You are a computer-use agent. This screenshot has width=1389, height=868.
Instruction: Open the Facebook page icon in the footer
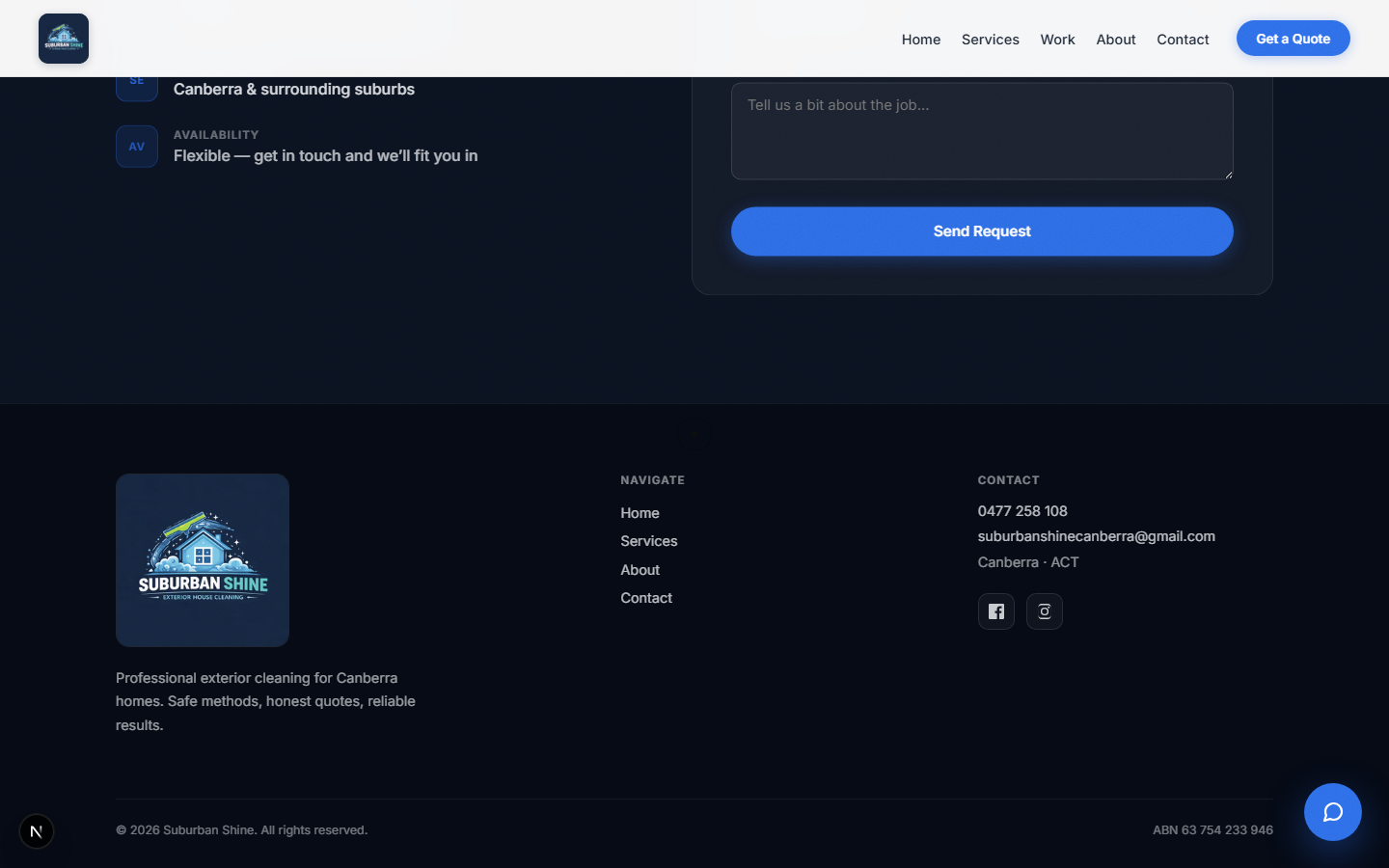(x=996, y=611)
